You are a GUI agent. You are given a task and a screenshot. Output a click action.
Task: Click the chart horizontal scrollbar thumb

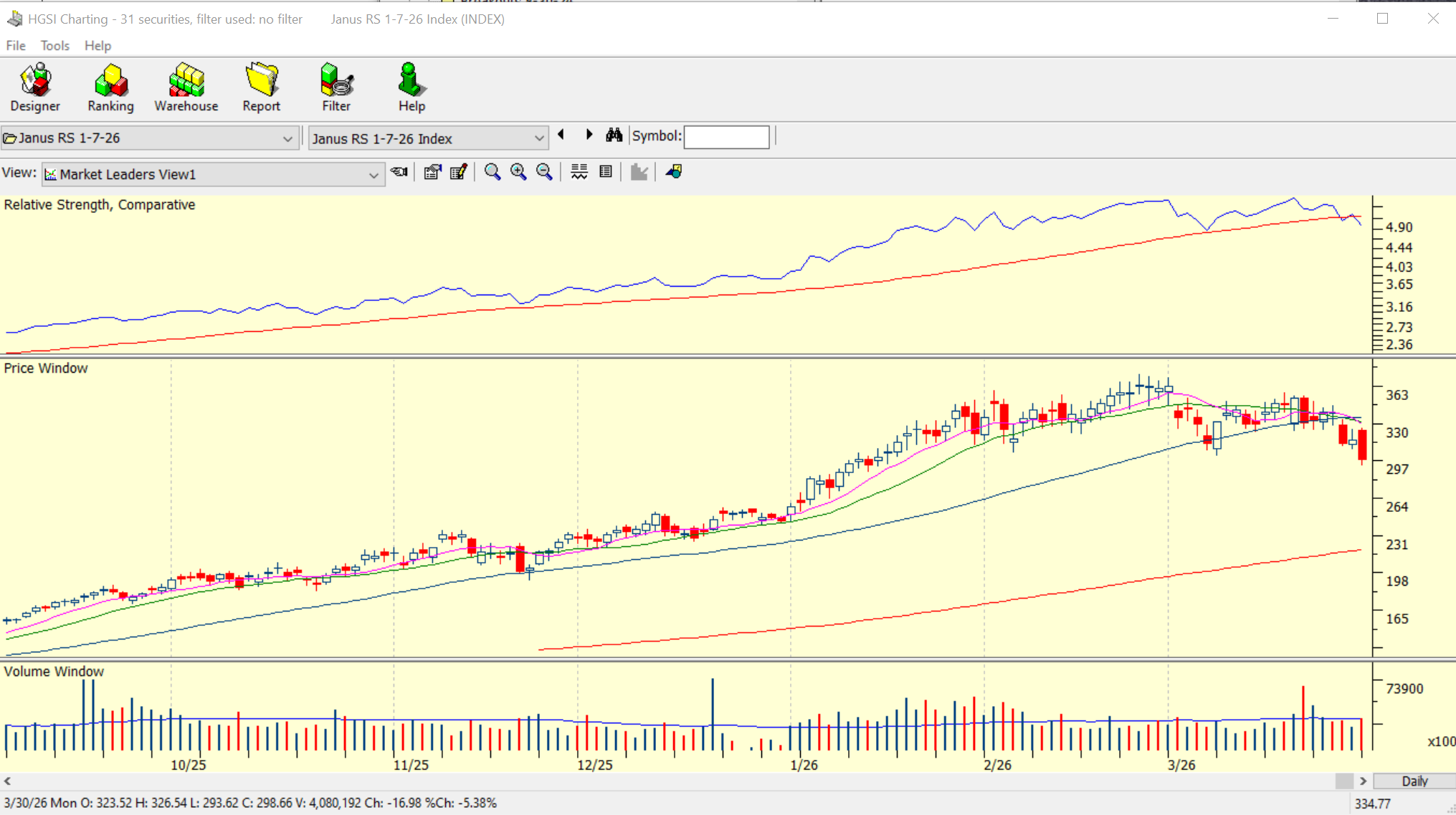tap(1344, 781)
